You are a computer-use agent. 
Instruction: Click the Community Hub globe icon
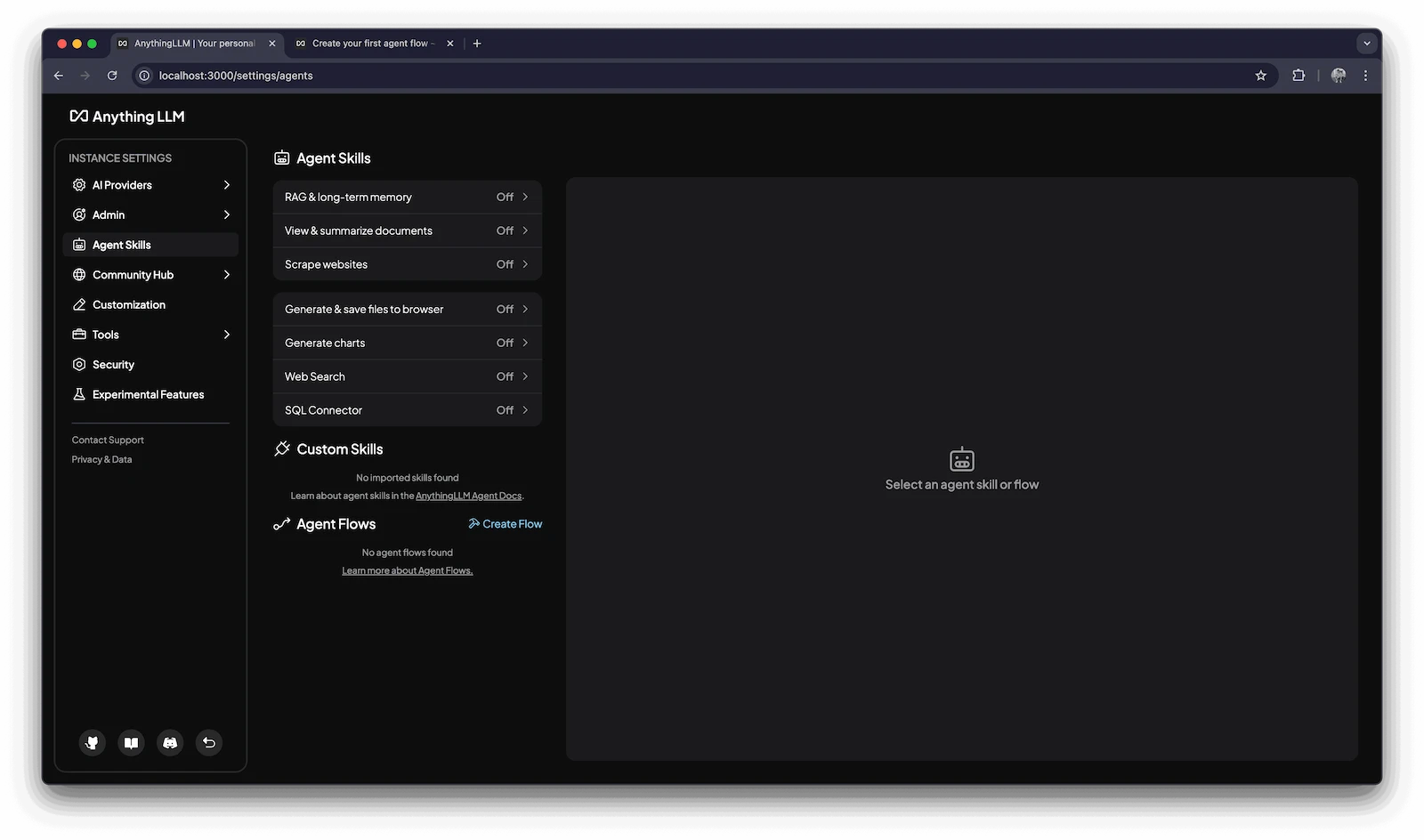(79, 275)
